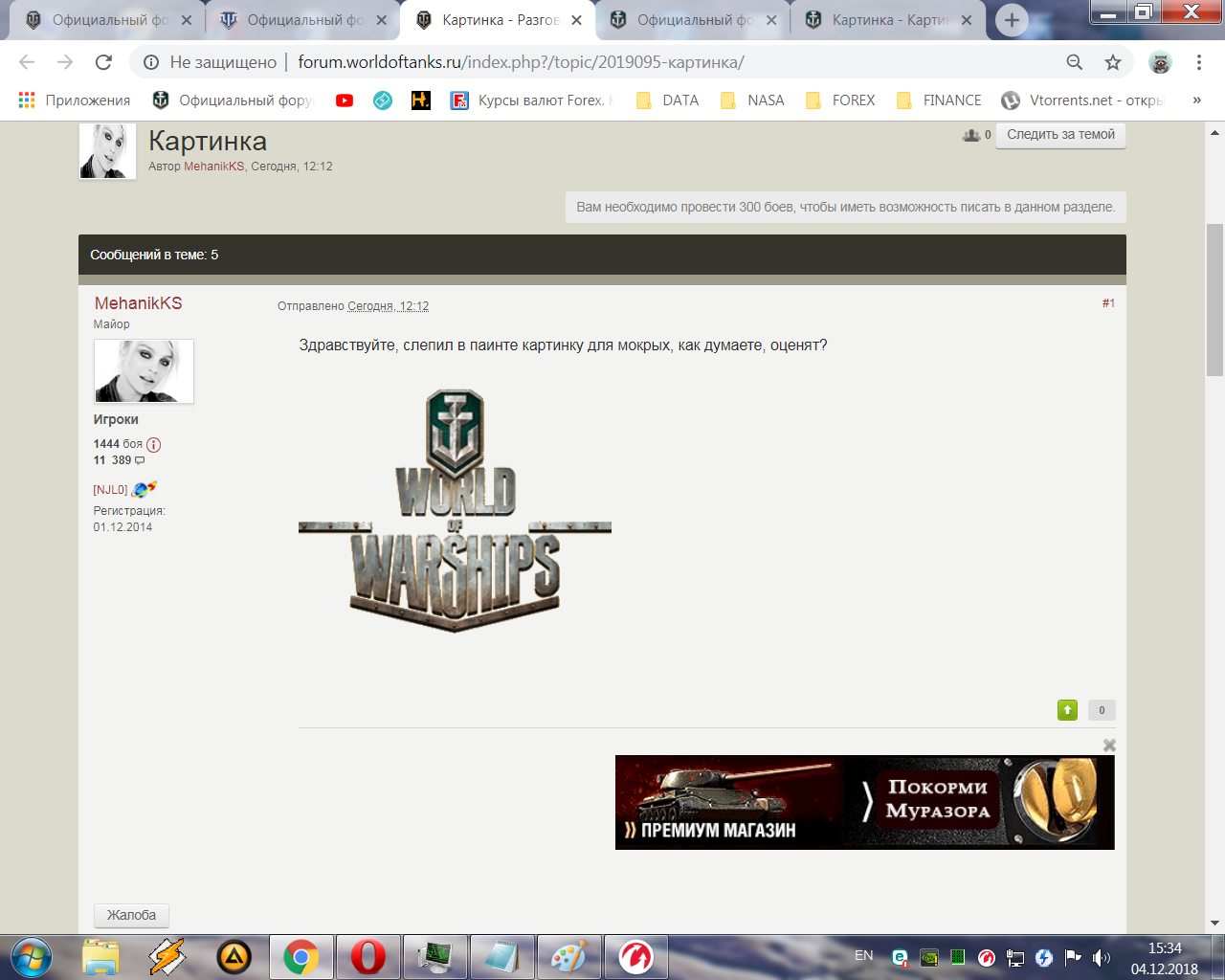Open AIMP icon in taskbar
1225x980 pixels.
[x=234, y=957]
